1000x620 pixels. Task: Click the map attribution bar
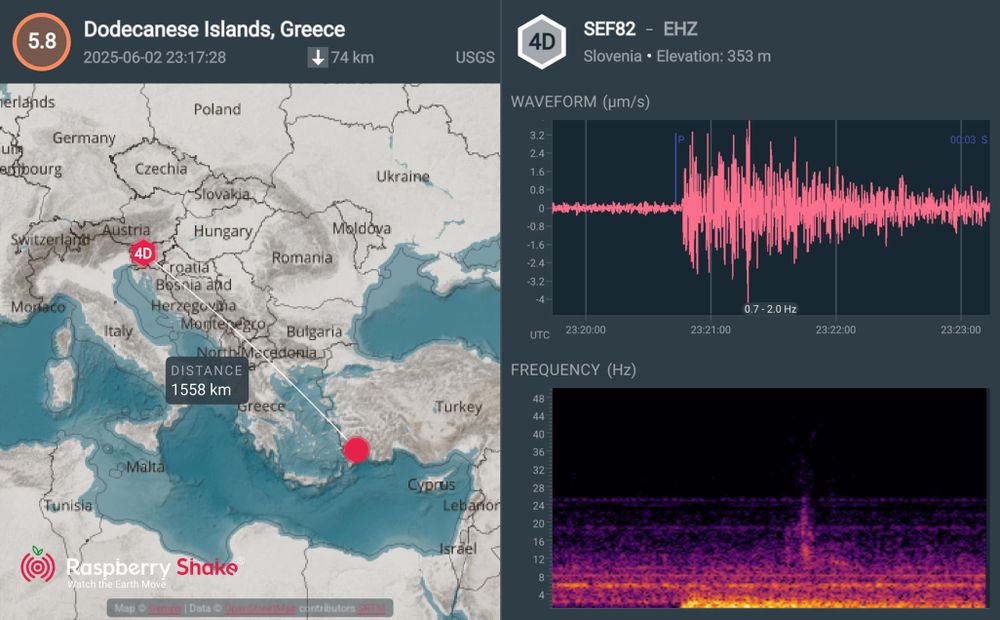point(250,608)
